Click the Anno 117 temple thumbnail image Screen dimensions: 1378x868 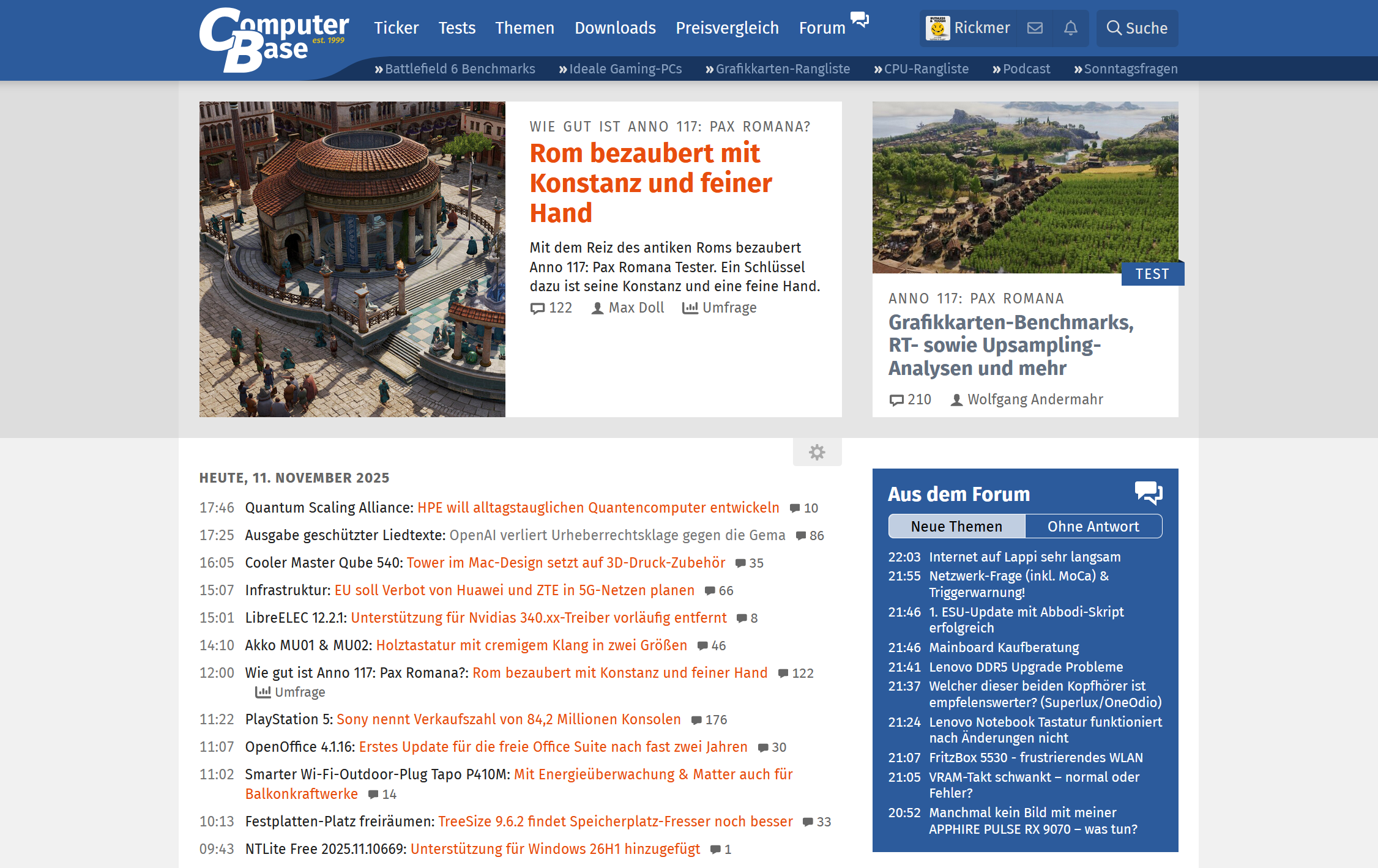[352, 259]
